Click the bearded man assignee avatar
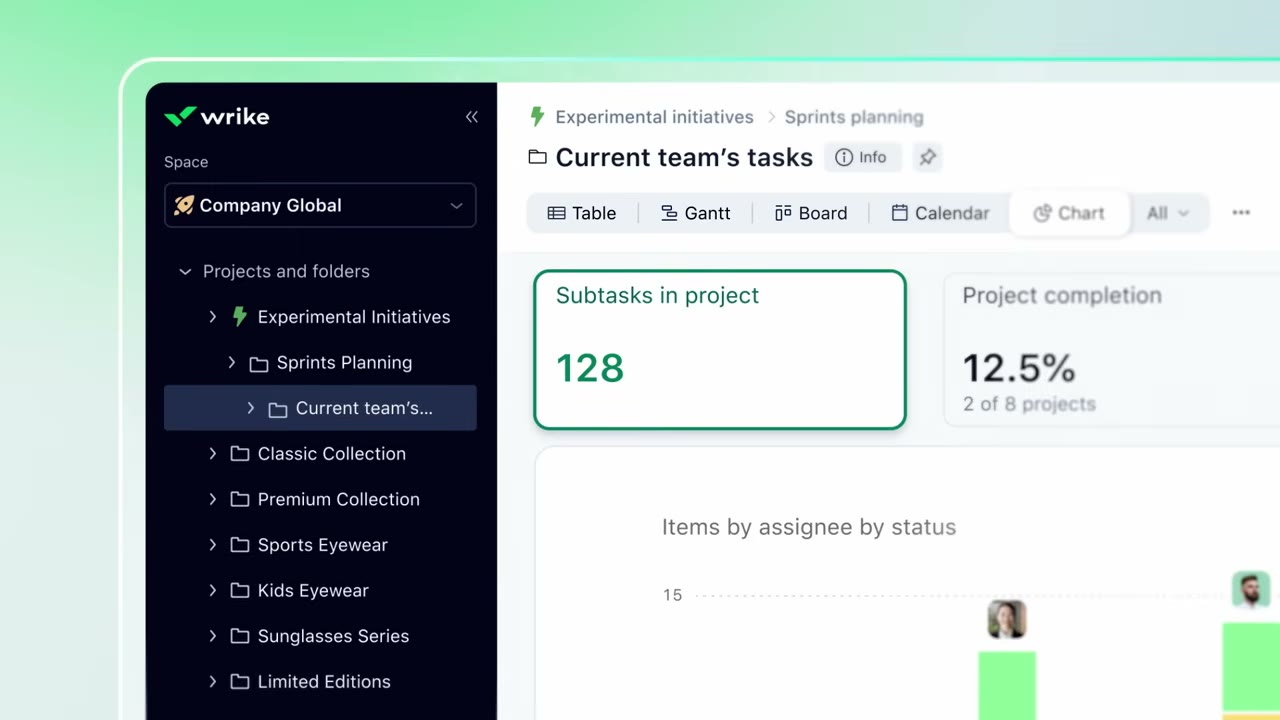The width and height of the screenshot is (1280, 720). click(x=1250, y=590)
